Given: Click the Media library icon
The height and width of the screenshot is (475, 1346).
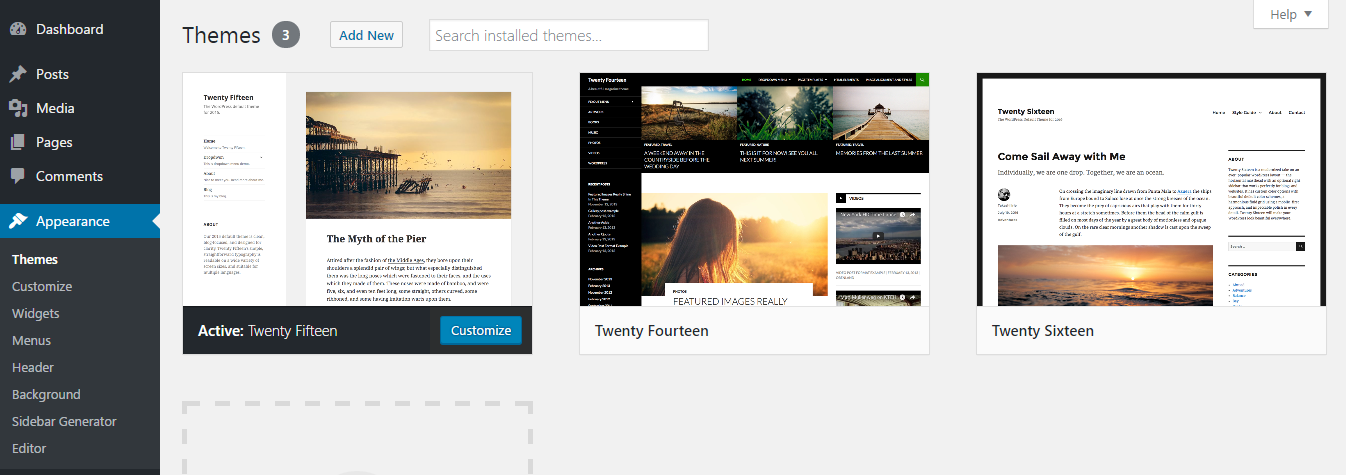Looking at the screenshot, I should point(18,108).
